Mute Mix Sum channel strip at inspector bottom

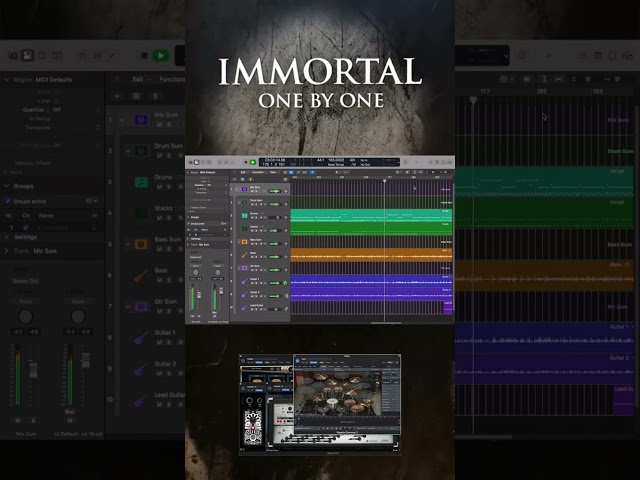click(x=18, y=420)
